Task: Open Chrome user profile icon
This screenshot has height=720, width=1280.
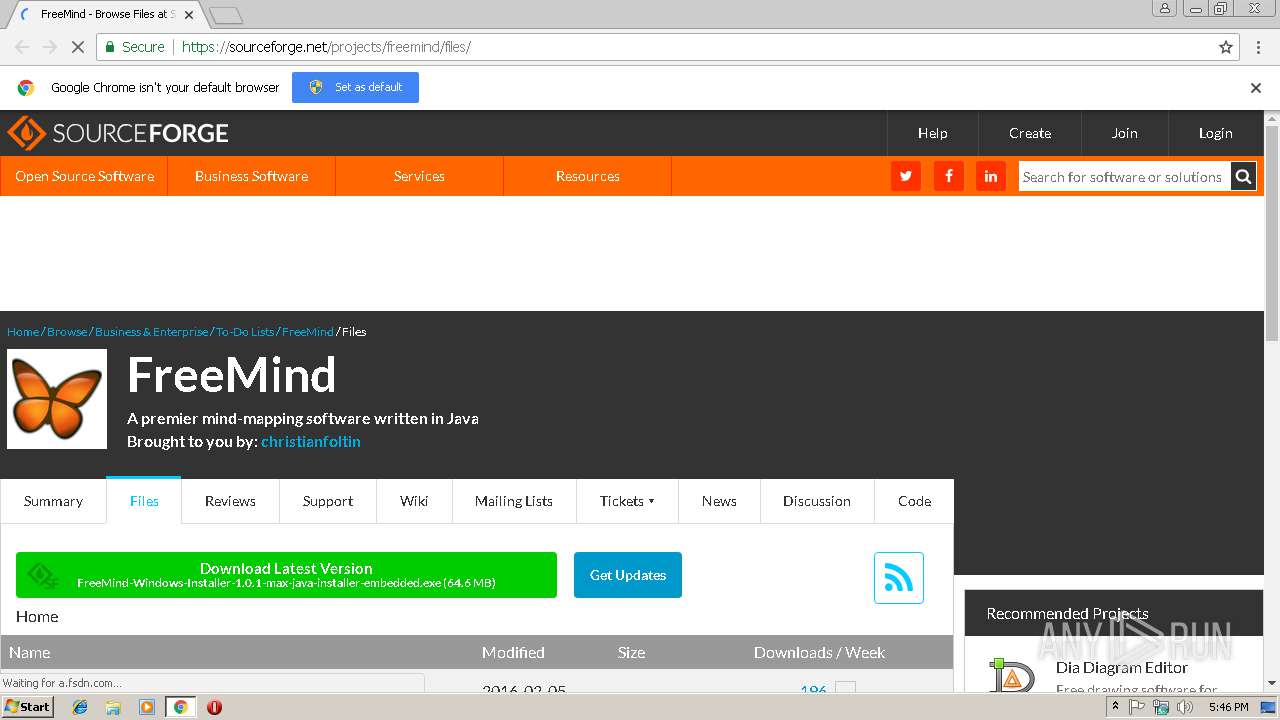Action: click(1165, 9)
